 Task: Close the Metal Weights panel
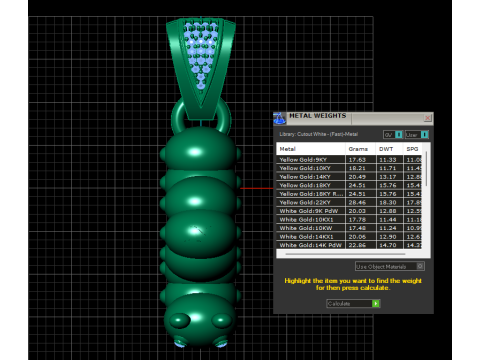coord(428,118)
